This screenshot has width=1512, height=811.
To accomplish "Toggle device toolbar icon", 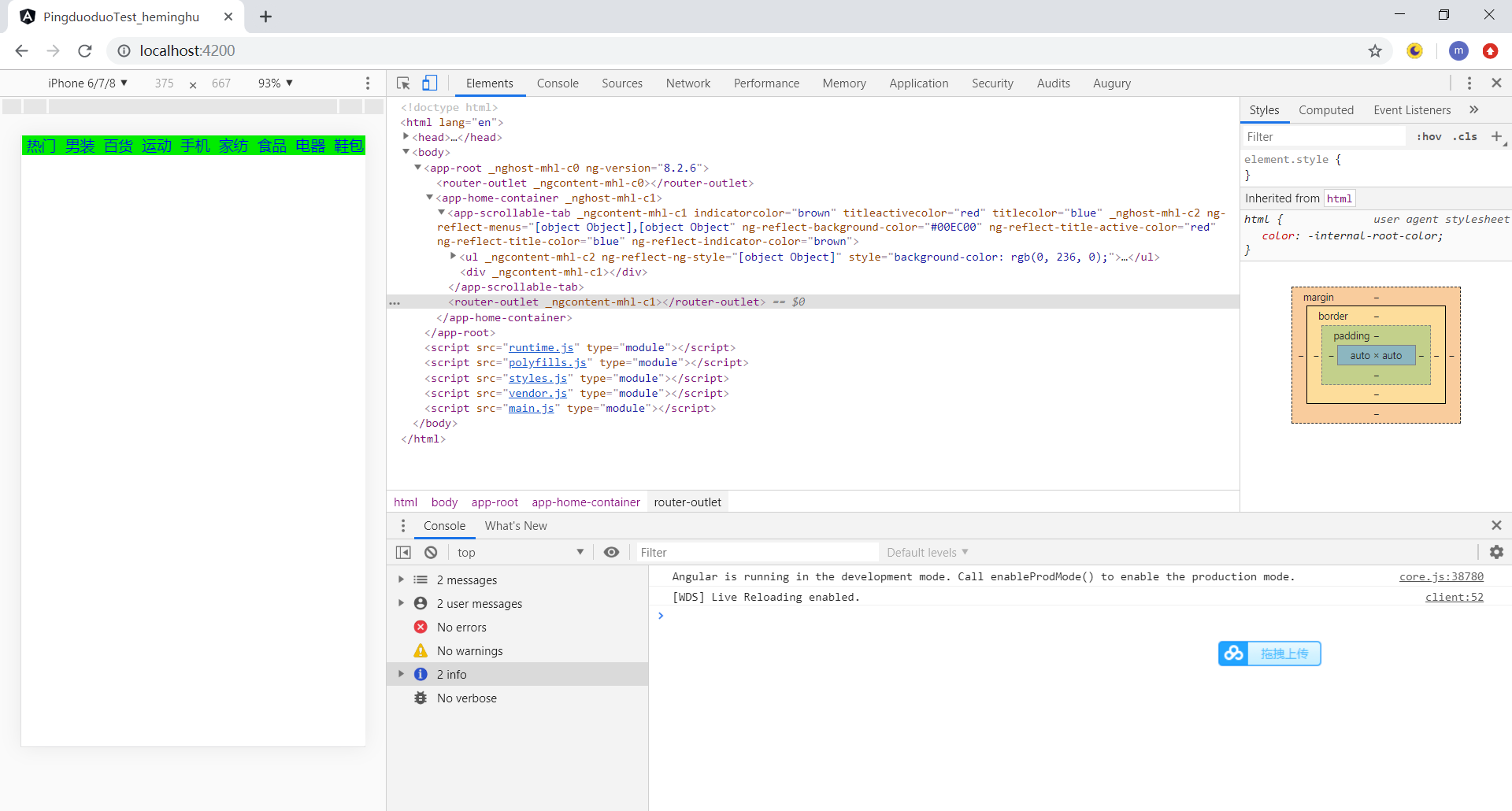I will 430,83.
